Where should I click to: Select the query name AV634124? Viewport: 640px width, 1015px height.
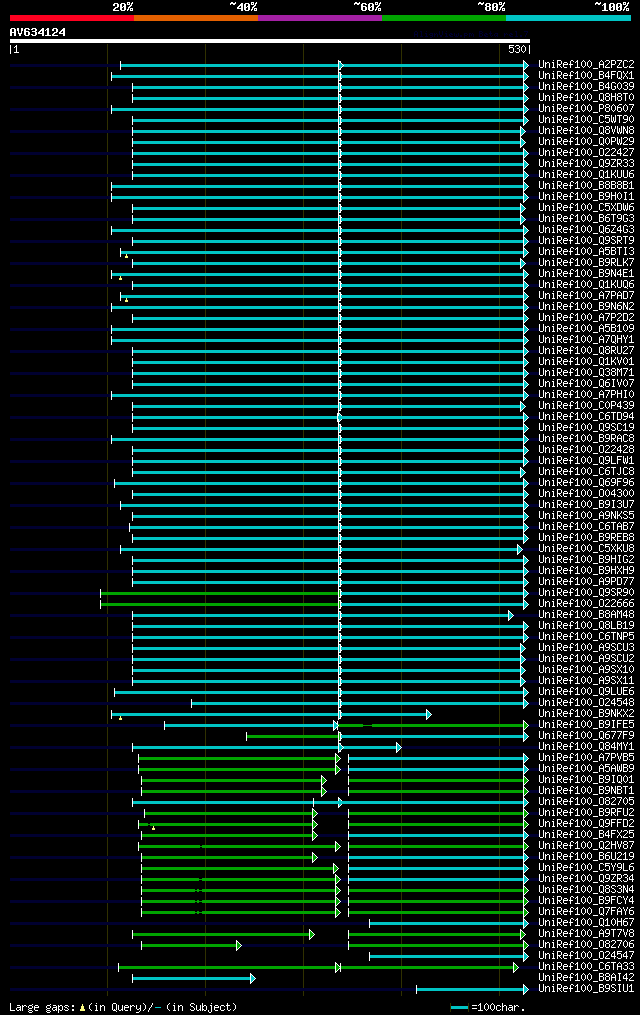pos(38,32)
